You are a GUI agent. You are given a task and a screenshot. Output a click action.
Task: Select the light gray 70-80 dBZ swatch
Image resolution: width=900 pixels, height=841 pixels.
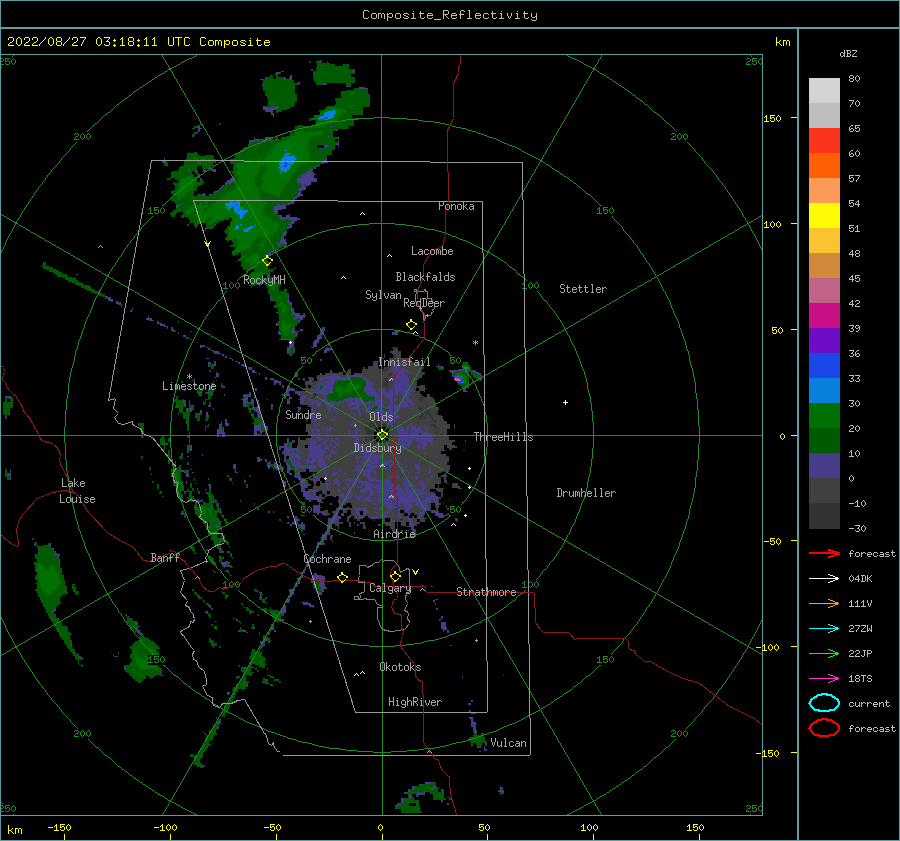pyautogui.click(x=824, y=91)
